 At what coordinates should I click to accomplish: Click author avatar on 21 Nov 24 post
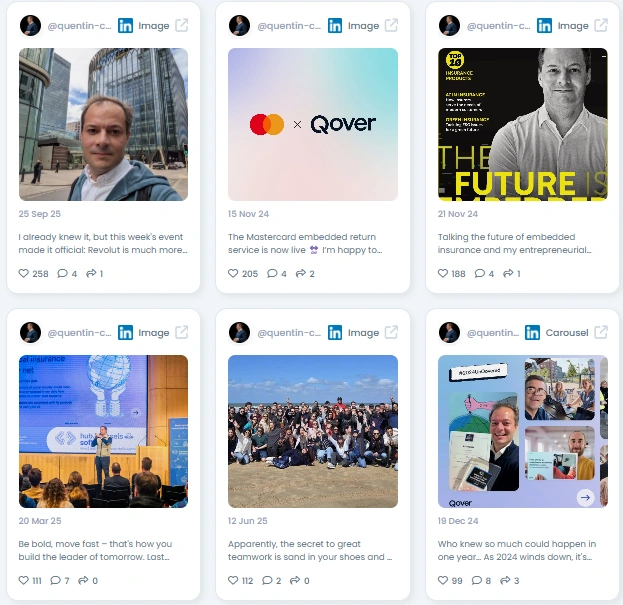point(449,25)
